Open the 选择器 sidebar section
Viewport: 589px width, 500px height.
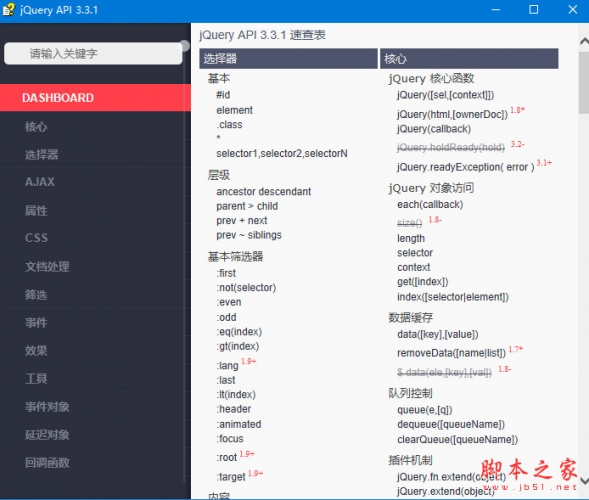tap(42, 154)
